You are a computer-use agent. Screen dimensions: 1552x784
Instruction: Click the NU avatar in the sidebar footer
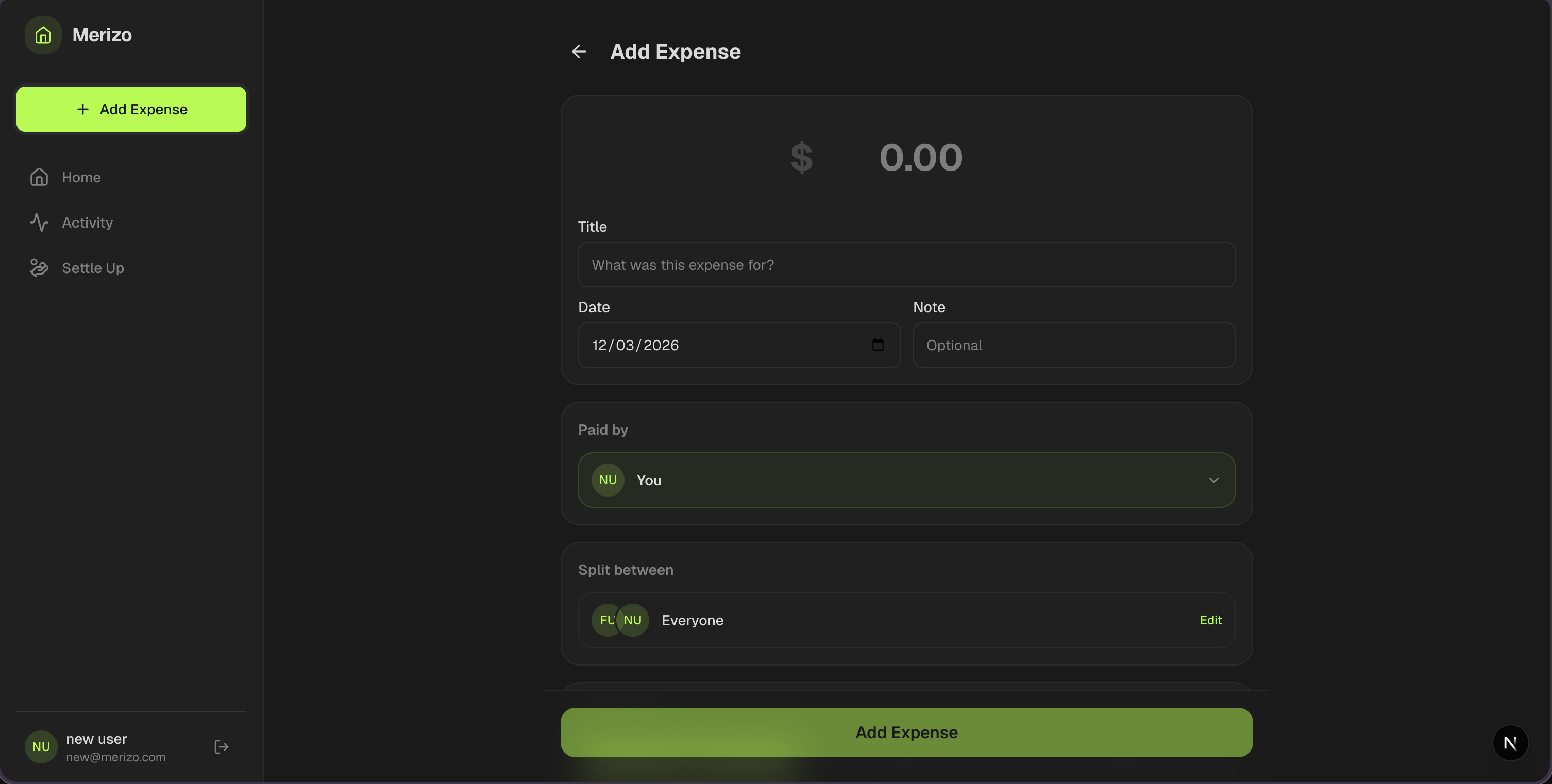(41, 747)
